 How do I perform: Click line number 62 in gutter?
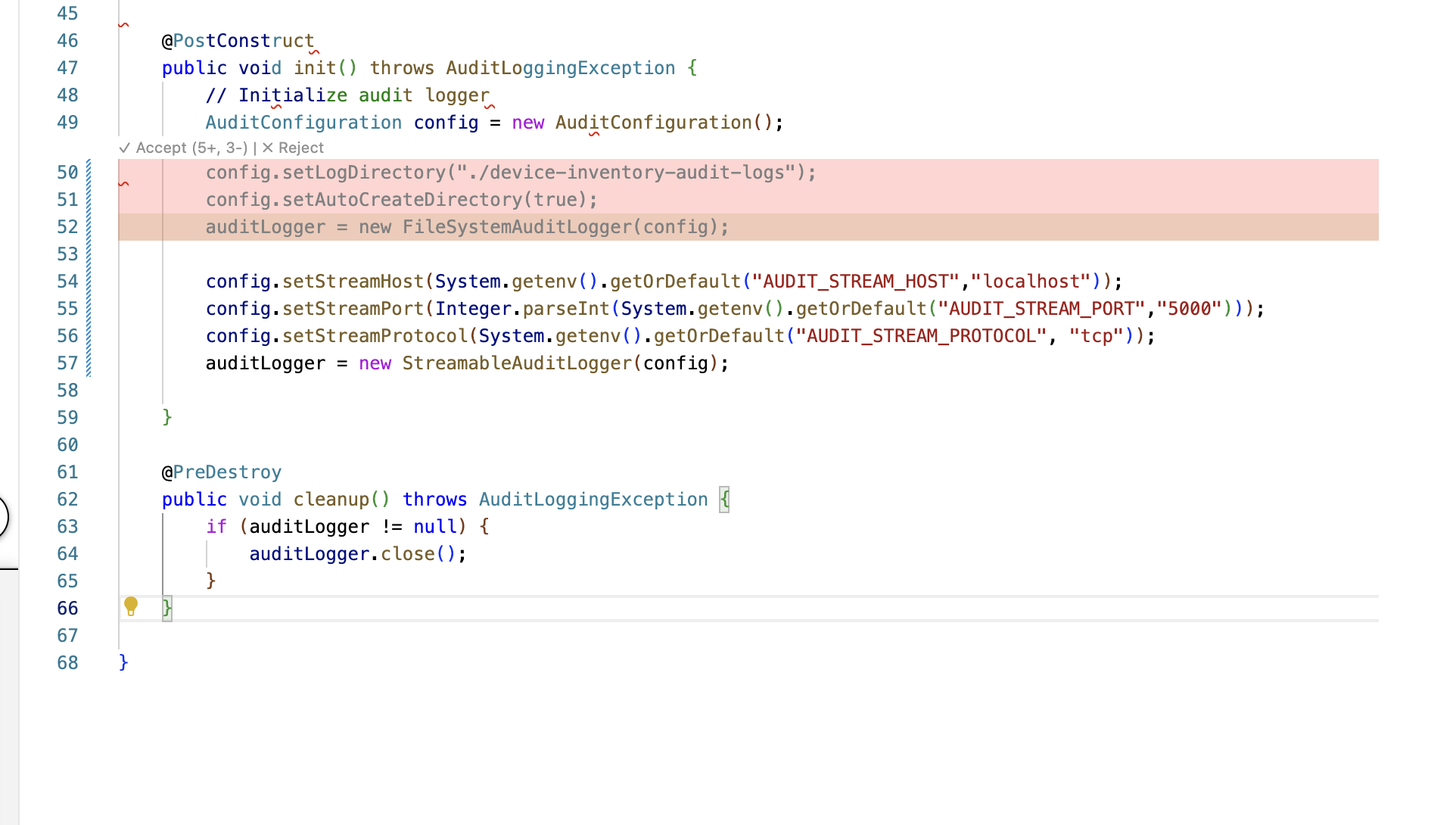click(x=67, y=500)
